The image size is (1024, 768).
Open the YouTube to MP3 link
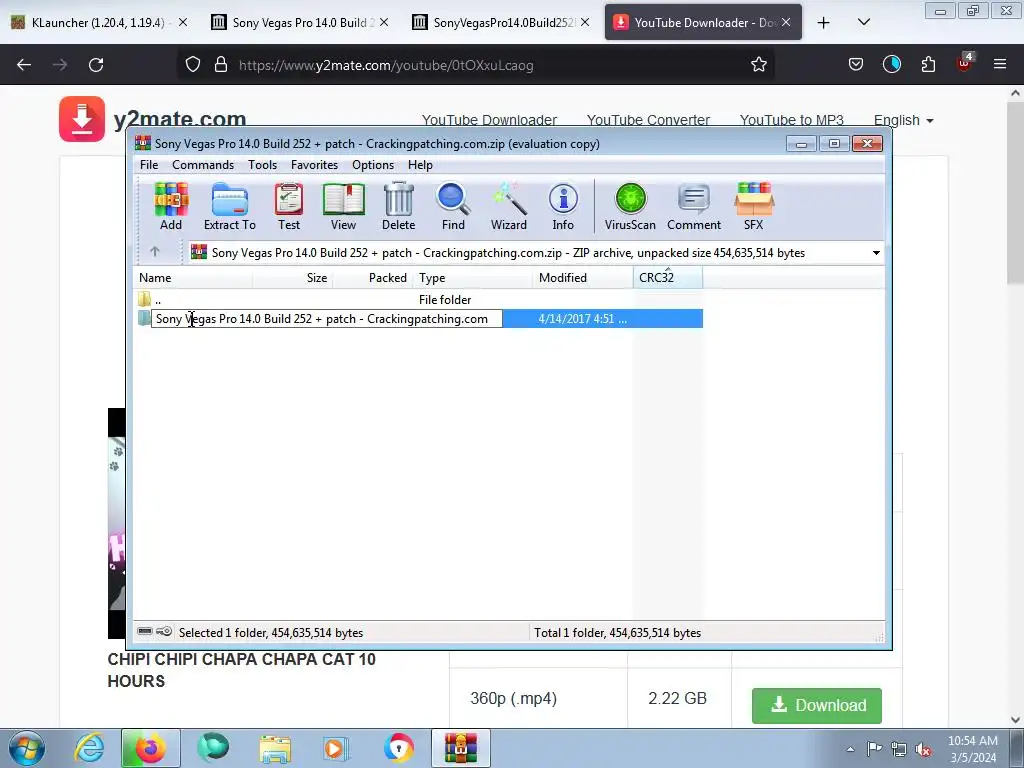(792, 120)
